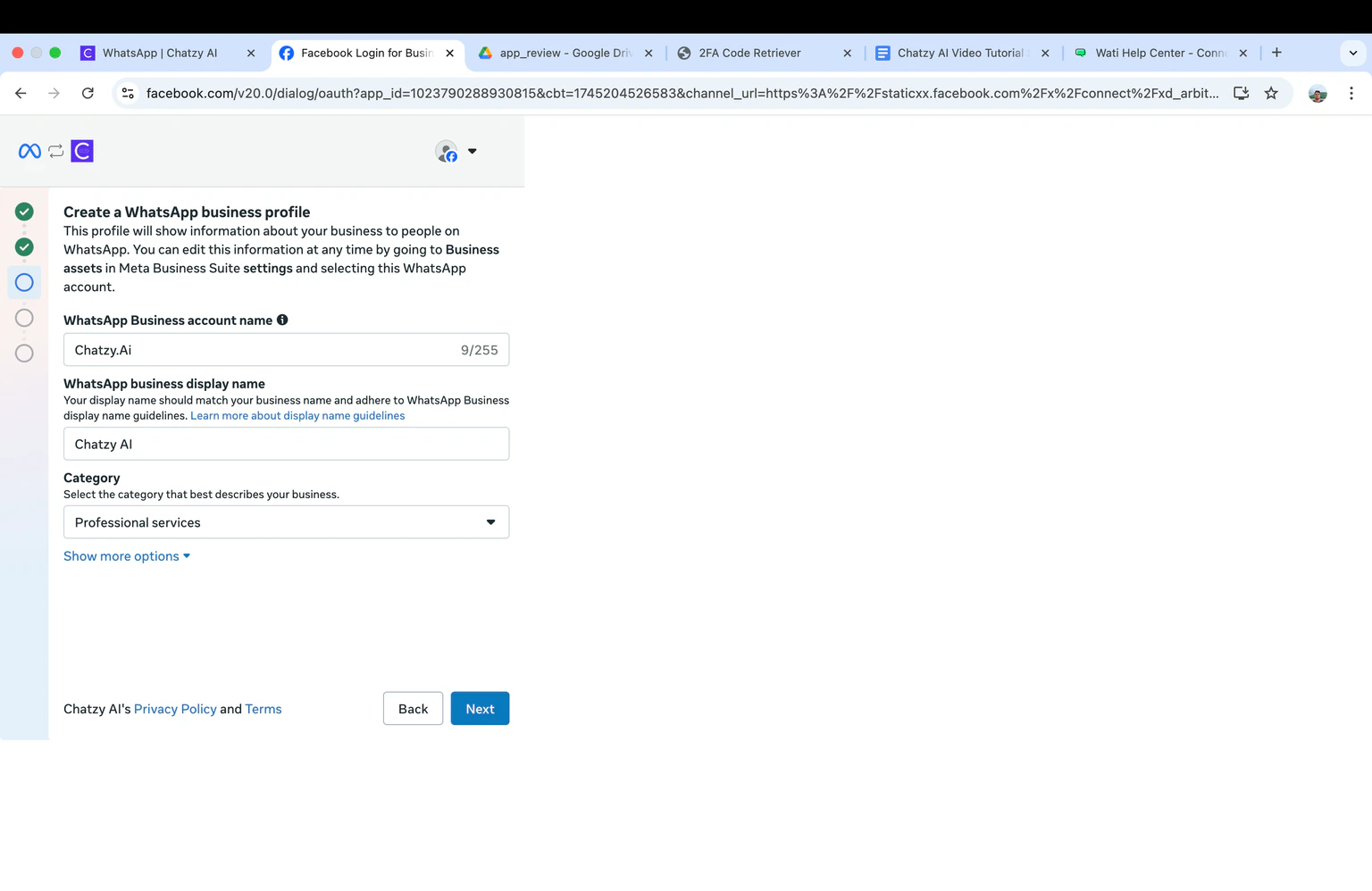Open a new browser tab
Image resolution: width=1372 pixels, height=891 pixels.
[1276, 53]
